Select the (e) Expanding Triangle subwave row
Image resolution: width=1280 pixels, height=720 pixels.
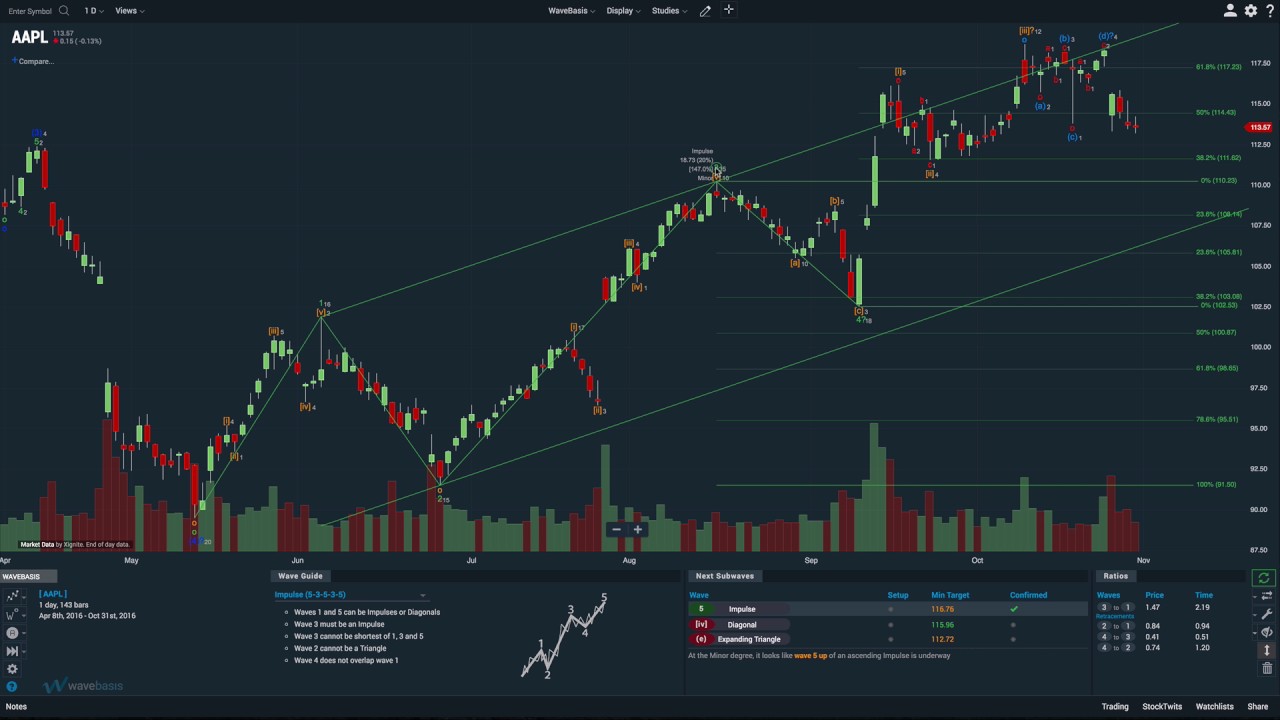[887, 639]
